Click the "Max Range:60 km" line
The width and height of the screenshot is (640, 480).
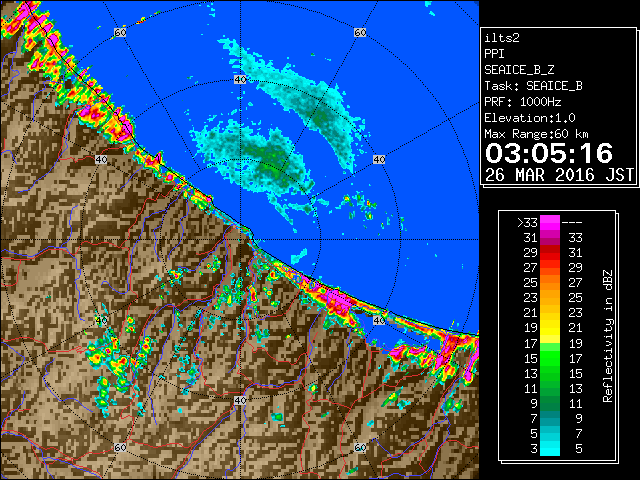(x=536, y=134)
